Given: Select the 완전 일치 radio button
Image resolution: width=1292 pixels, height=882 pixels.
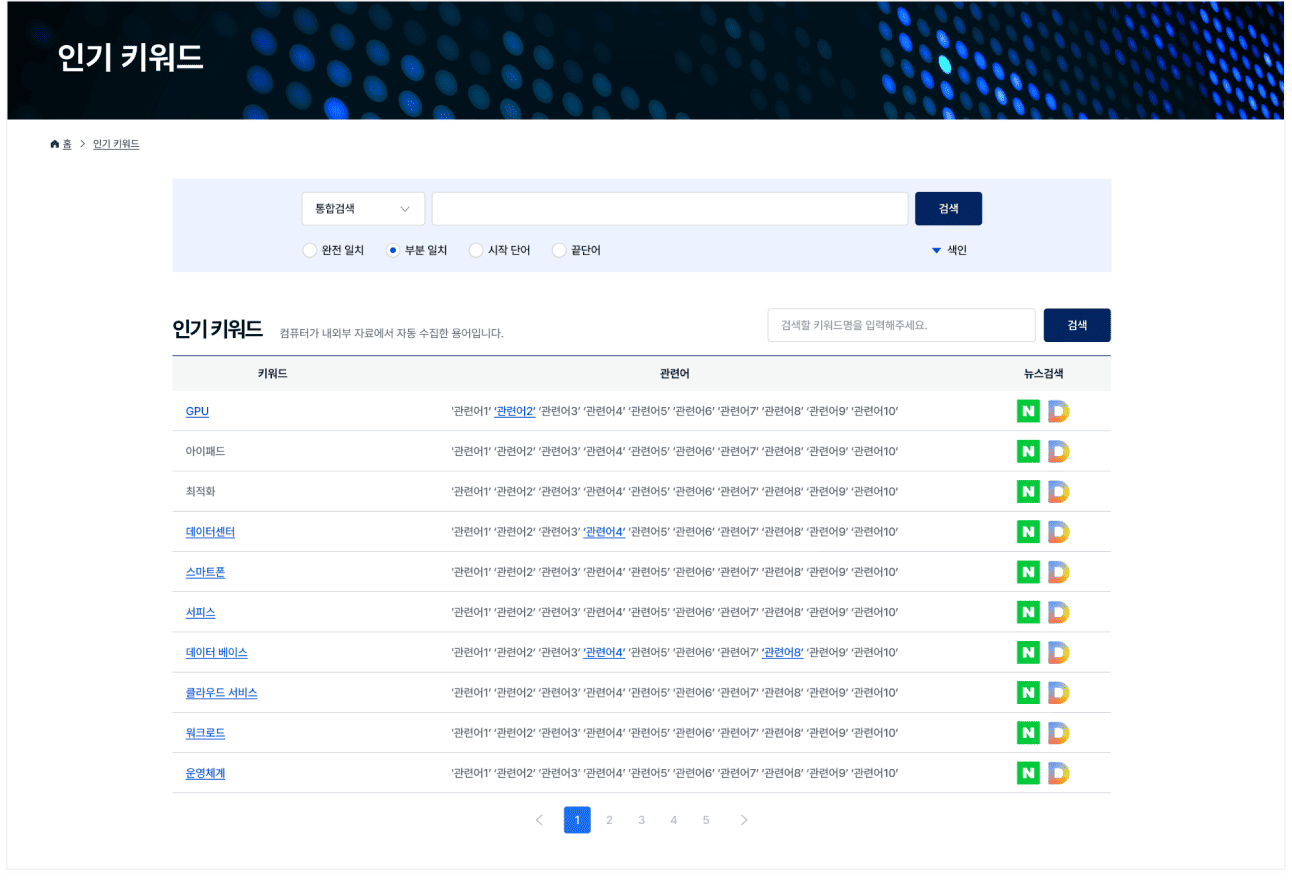Looking at the screenshot, I should click(310, 250).
